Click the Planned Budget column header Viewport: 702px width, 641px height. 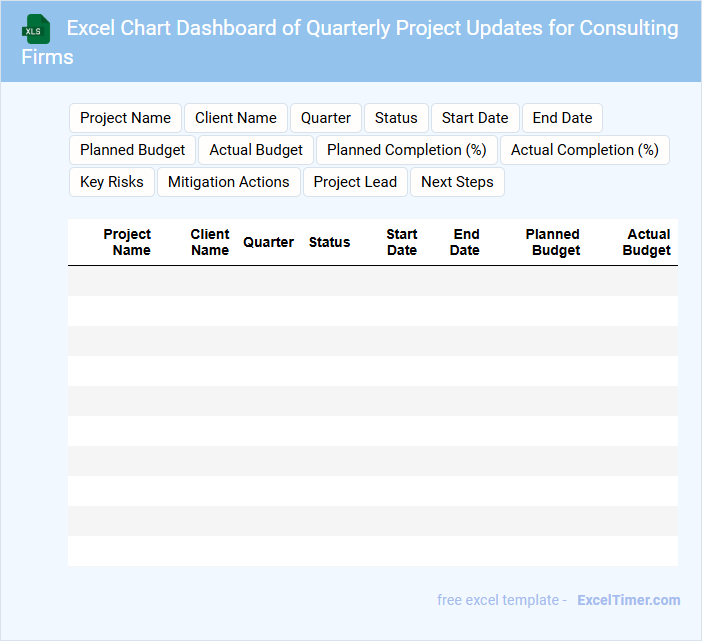554,242
